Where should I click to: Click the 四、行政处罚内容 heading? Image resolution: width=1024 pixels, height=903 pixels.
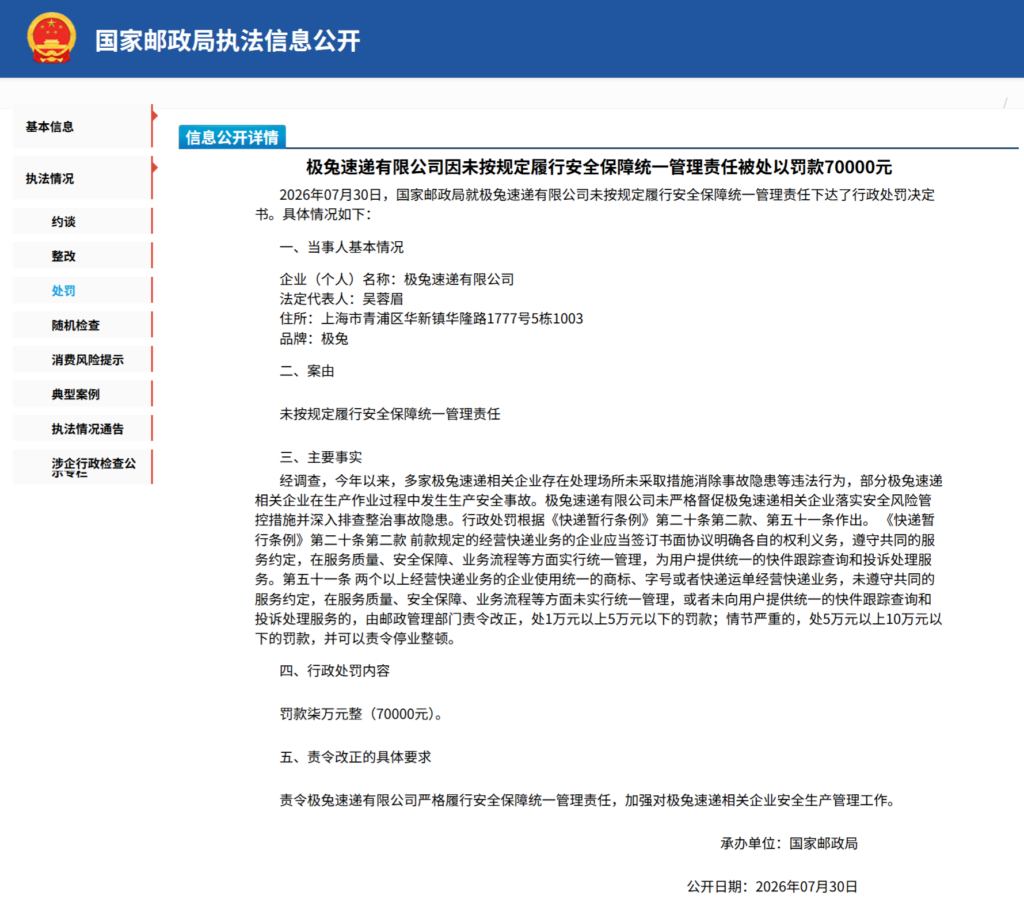(x=334, y=671)
